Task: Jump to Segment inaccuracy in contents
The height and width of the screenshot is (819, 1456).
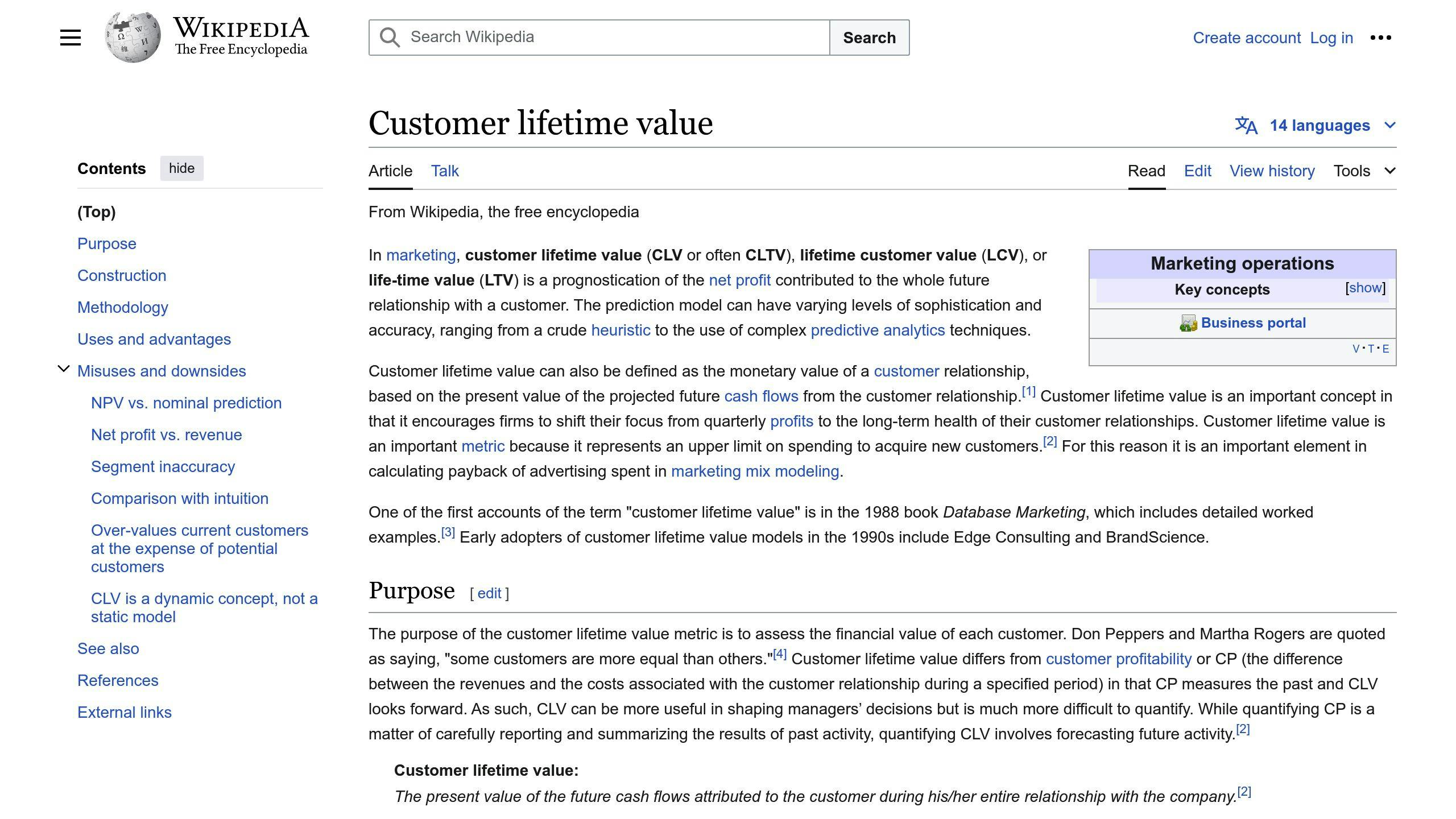Action: pyautogui.click(x=163, y=466)
